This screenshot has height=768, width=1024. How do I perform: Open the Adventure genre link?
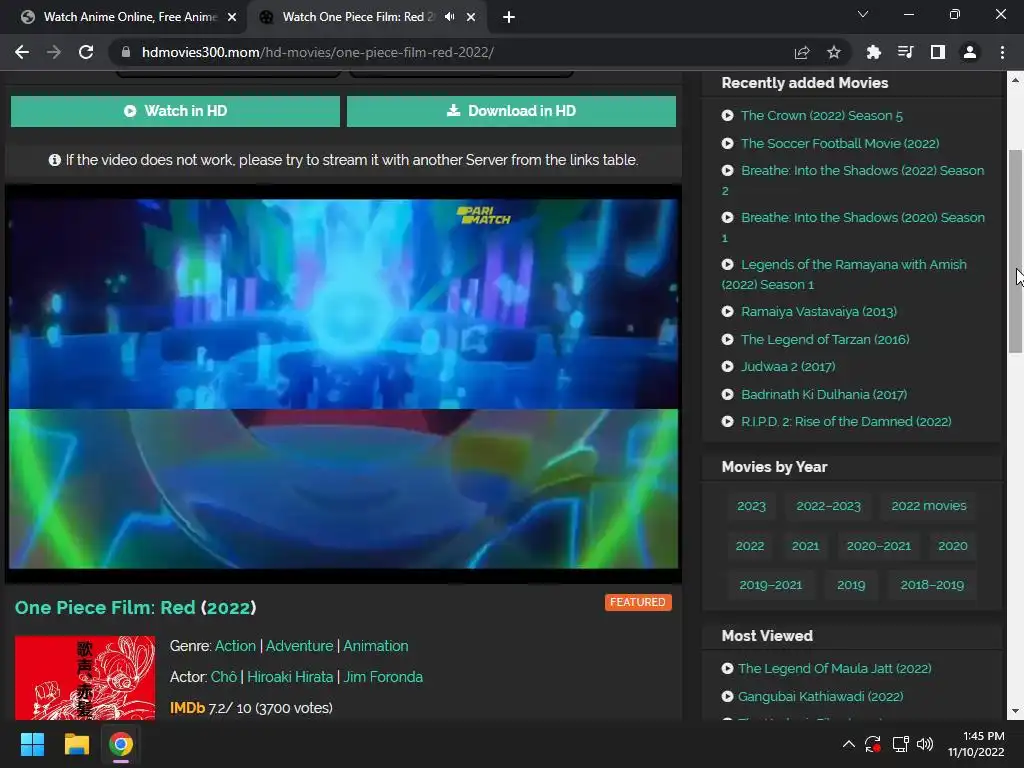[299, 646]
